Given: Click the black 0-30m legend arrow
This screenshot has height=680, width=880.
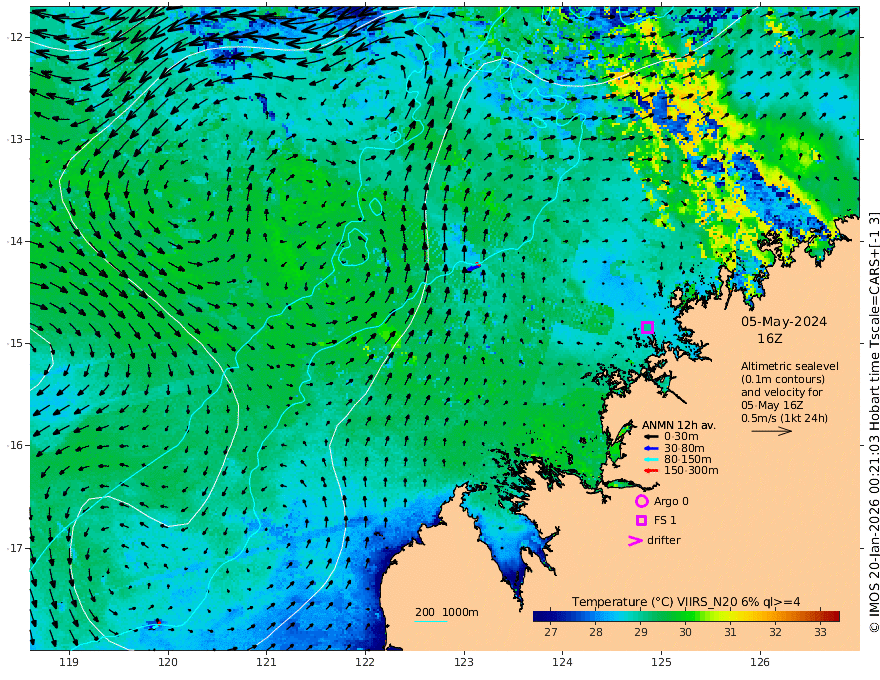Looking at the screenshot, I should [x=650, y=437].
